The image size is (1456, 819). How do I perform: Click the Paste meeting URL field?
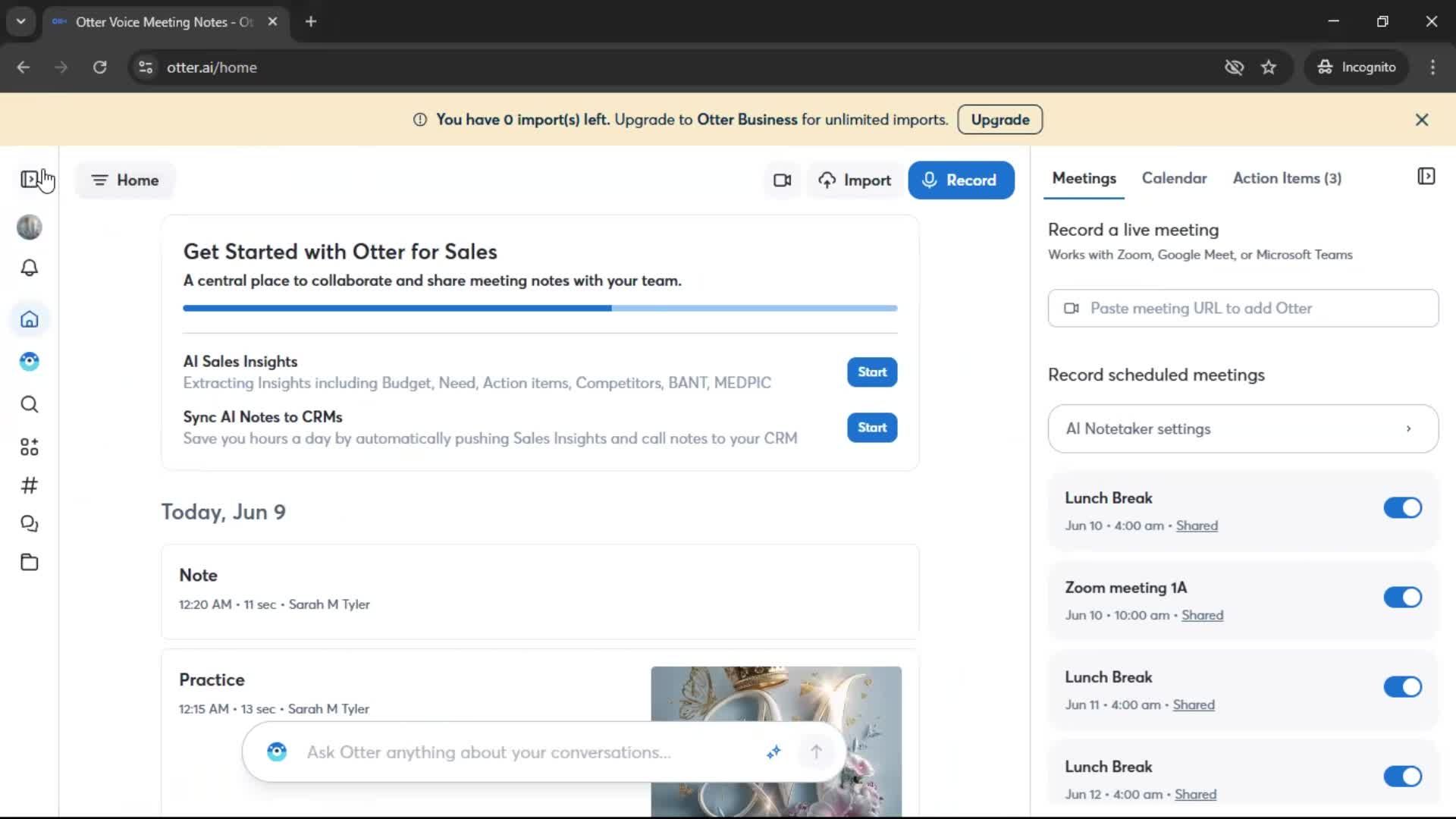point(1243,309)
